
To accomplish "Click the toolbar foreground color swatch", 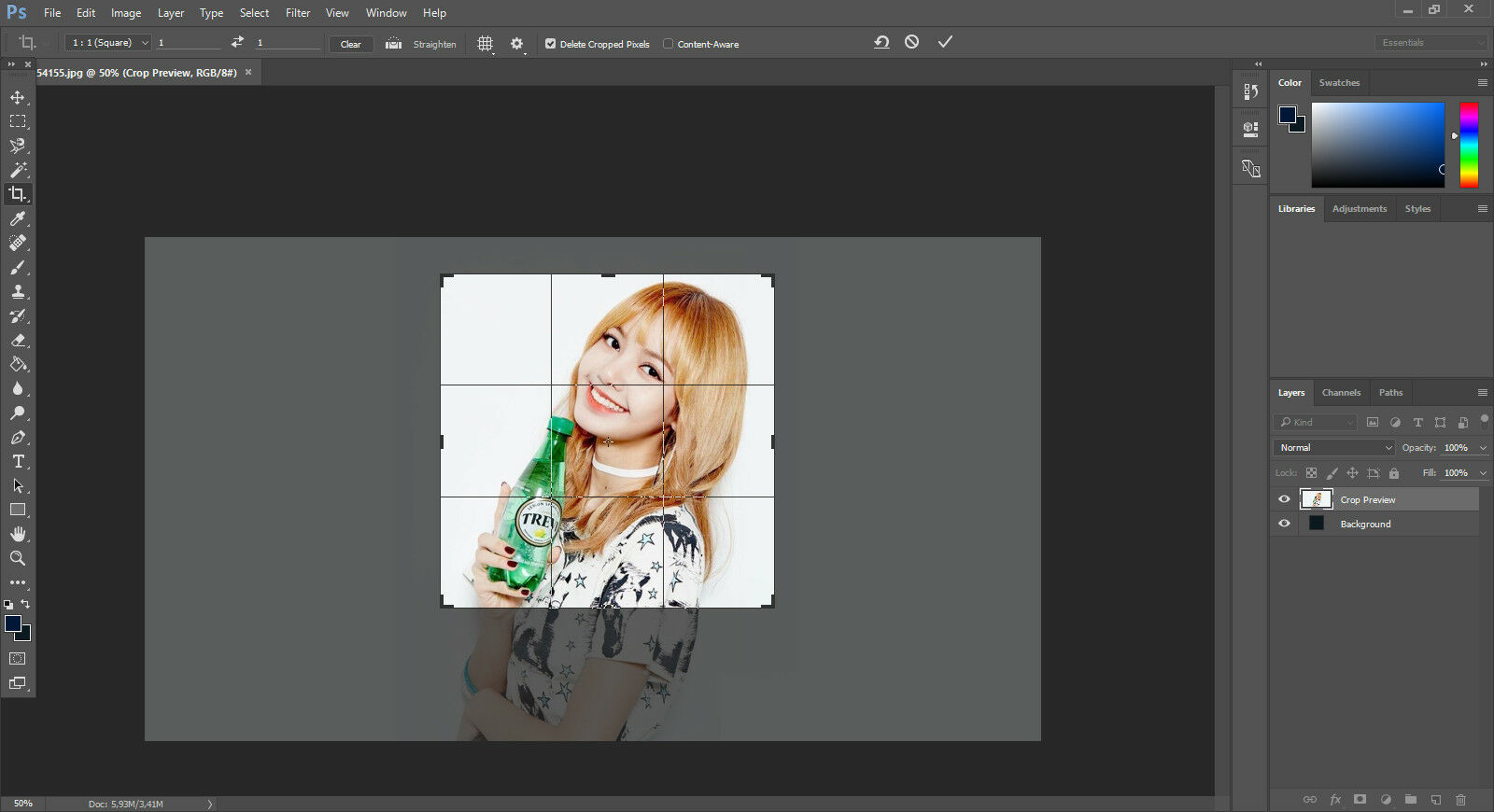I will point(13,623).
